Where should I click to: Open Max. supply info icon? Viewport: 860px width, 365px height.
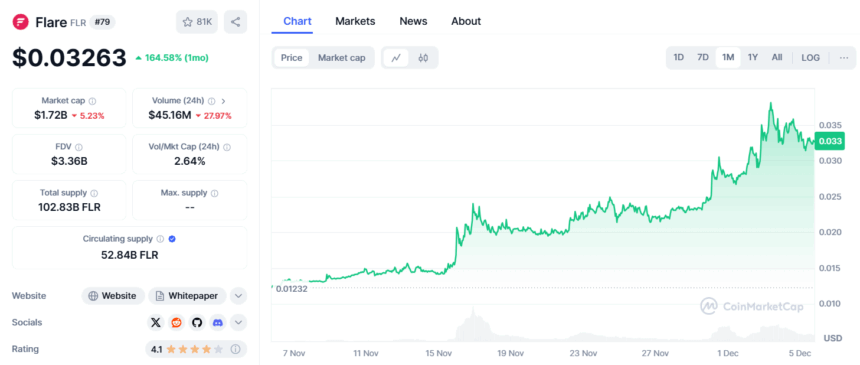pos(214,193)
